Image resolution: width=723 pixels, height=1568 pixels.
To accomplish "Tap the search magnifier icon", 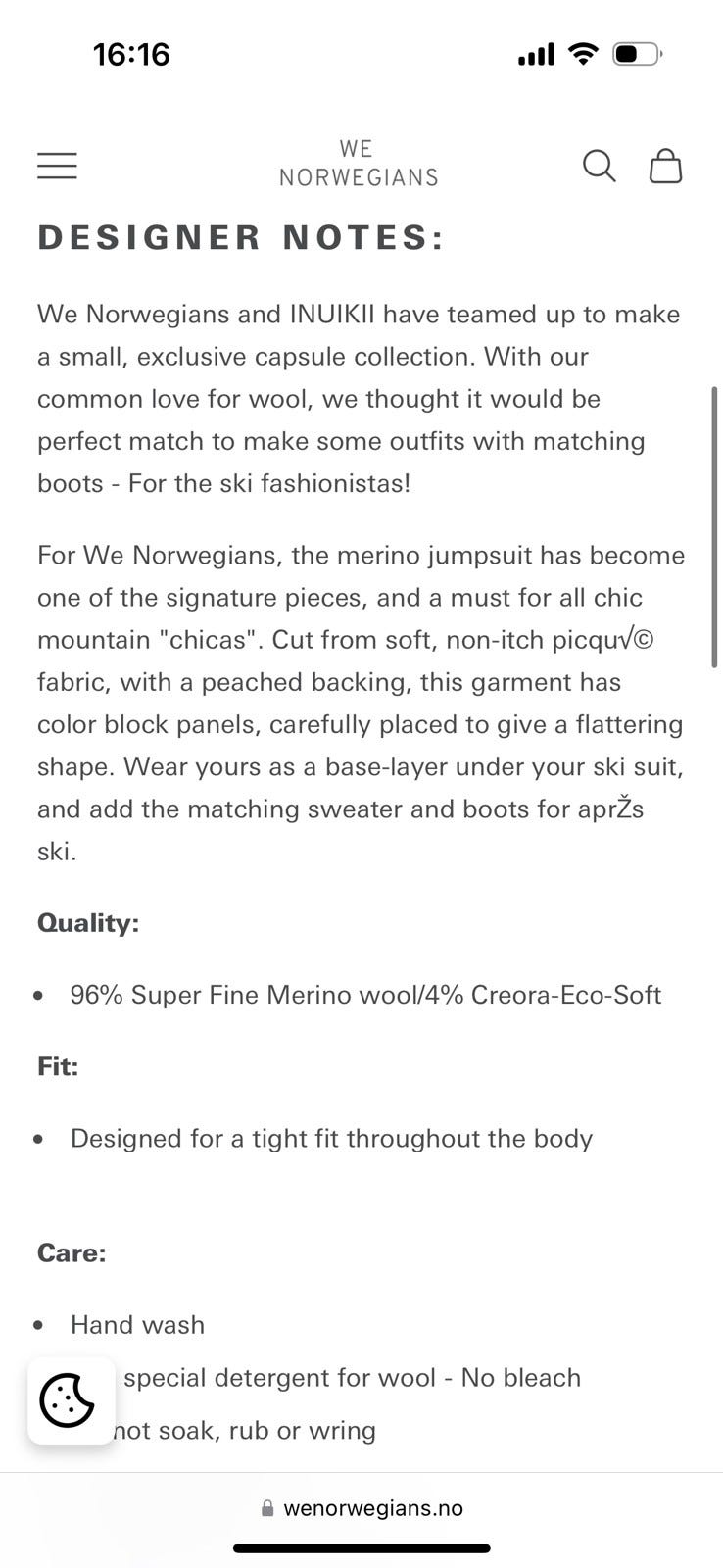I will [599, 166].
